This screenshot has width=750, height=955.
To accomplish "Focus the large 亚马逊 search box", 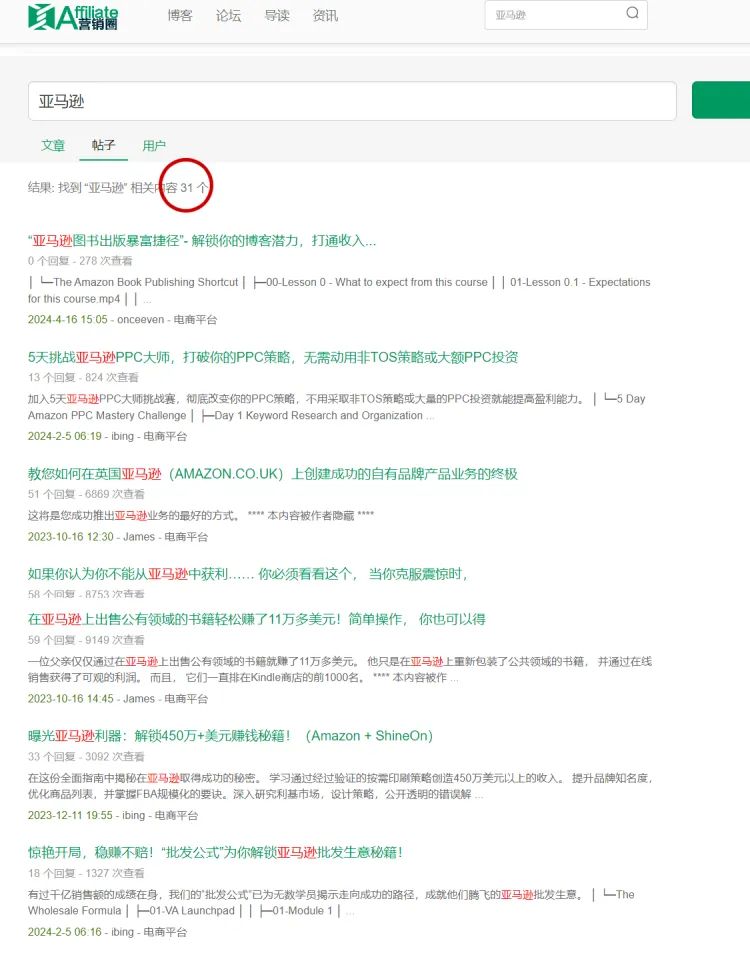I will 352,101.
